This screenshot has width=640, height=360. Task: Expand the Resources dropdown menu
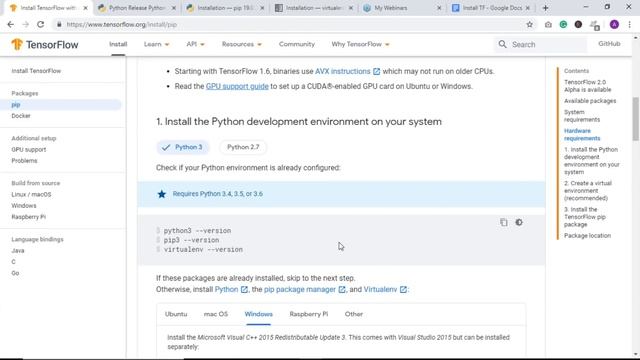(242, 44)
